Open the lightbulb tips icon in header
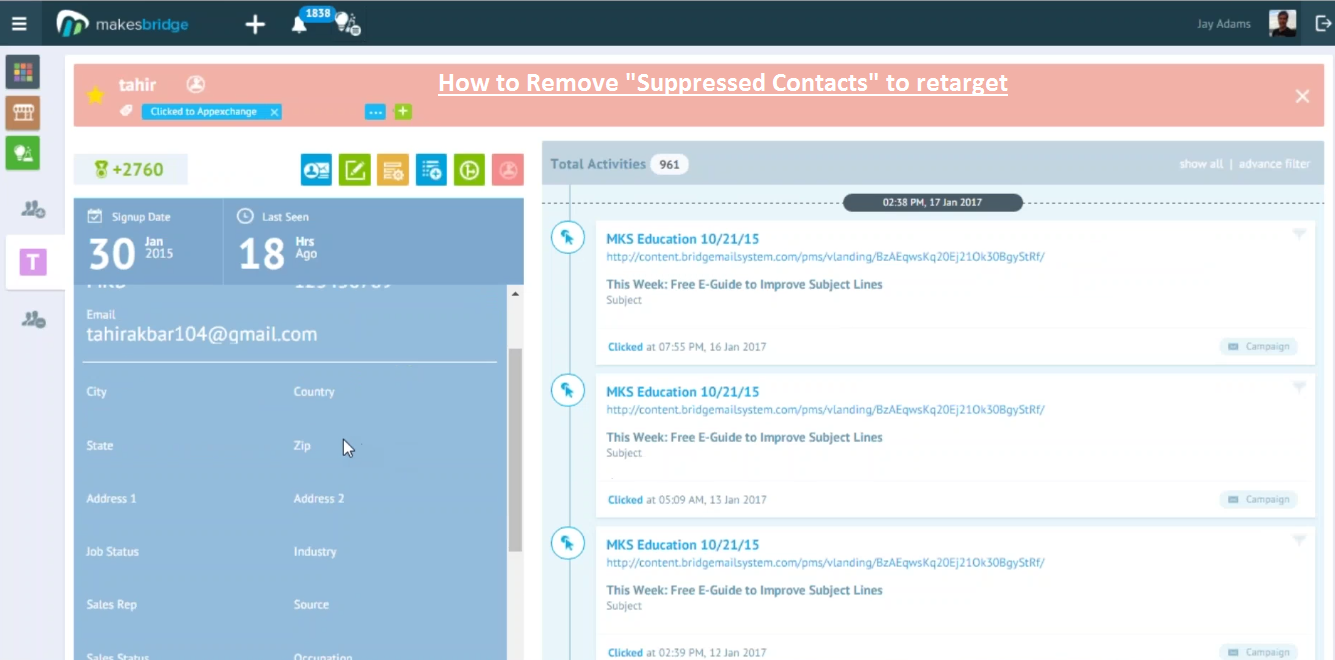The image size is (1335, 660). pyautogui.click(x=346, y=23)
